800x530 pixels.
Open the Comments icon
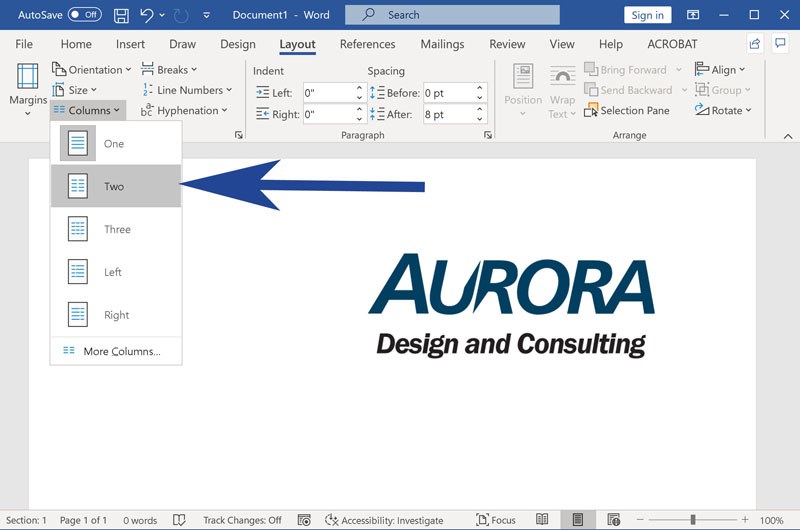tap(780, 43)
